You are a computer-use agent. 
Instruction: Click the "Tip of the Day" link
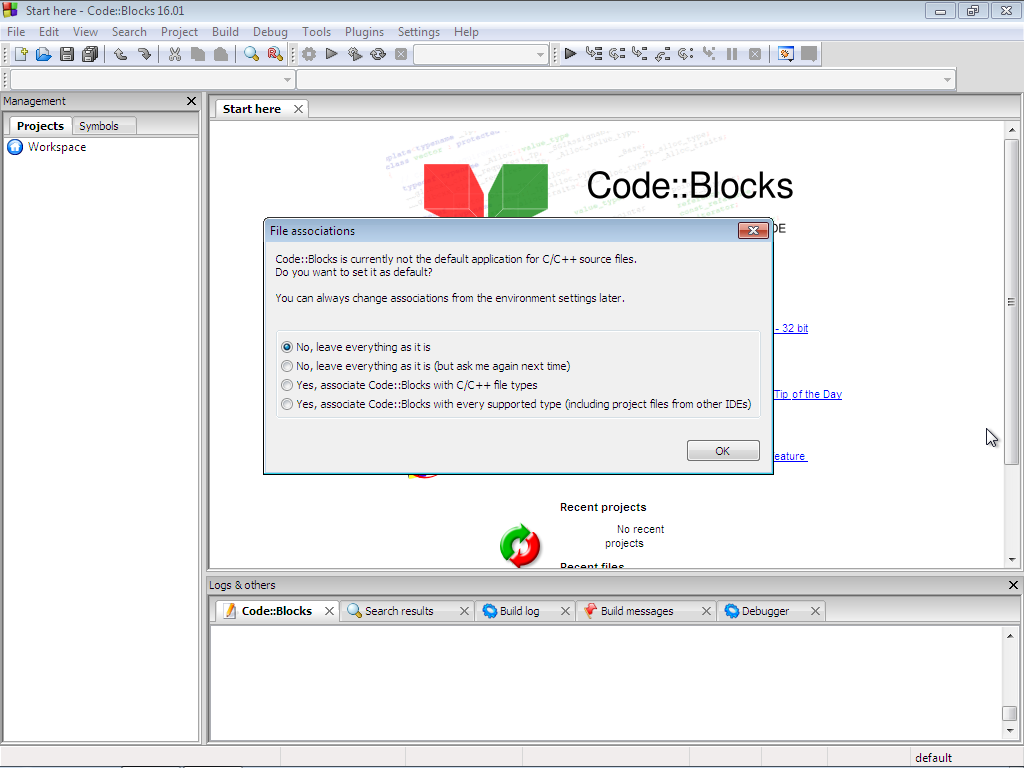[x=808, y=394]
